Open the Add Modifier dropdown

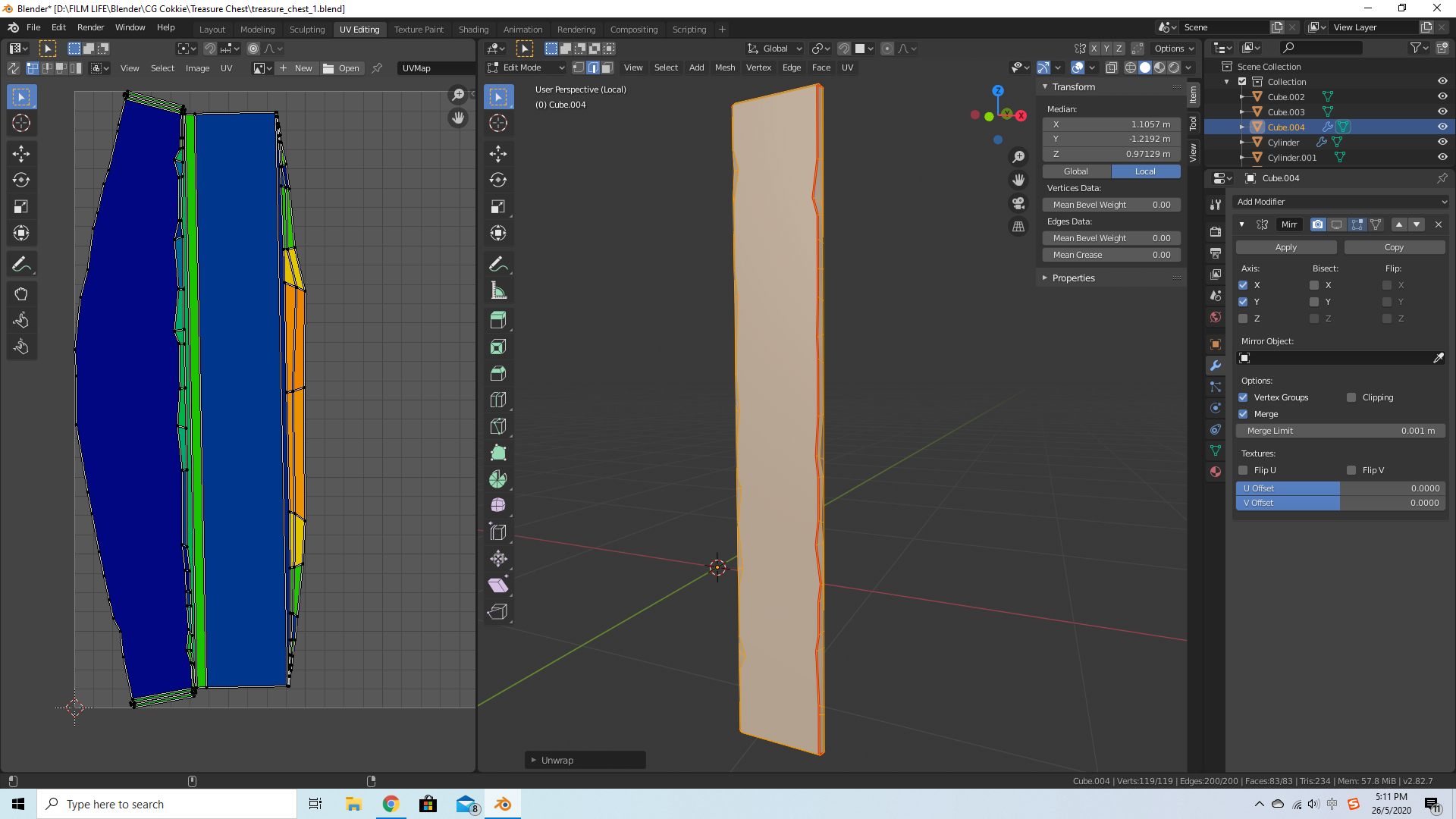(x=1341, y=202)
